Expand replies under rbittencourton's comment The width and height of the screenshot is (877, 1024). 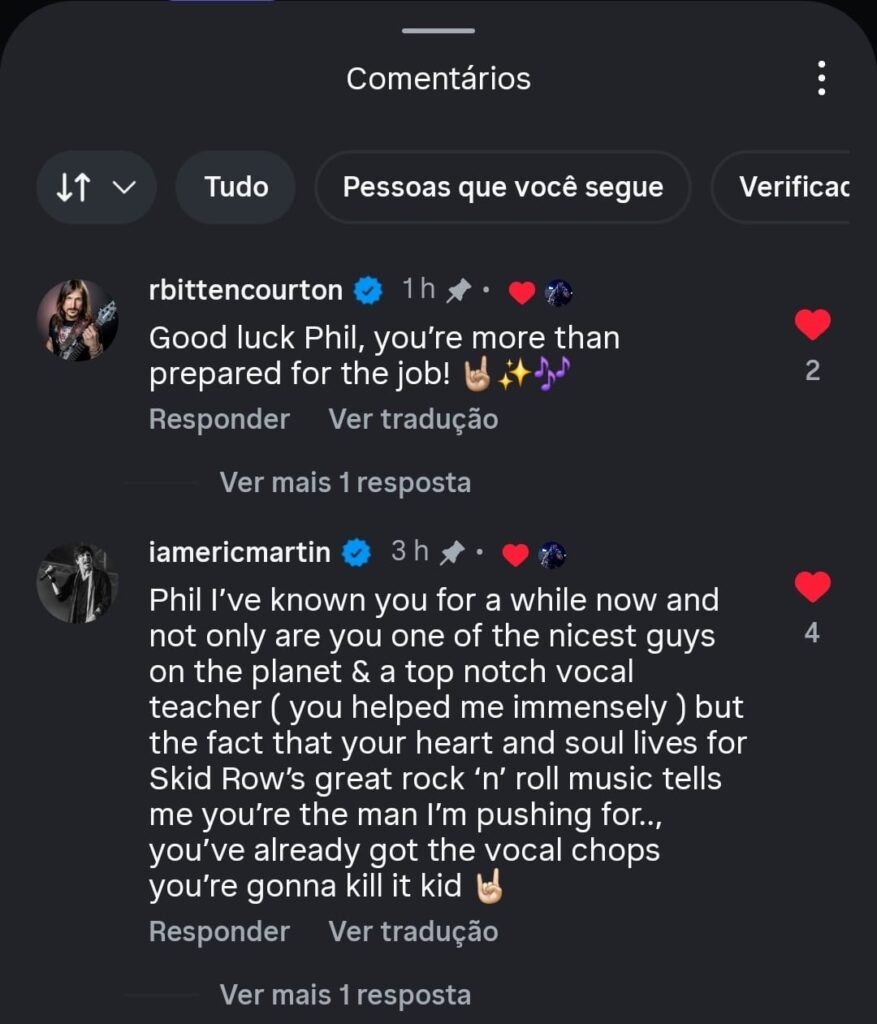(x=345, y=483)
